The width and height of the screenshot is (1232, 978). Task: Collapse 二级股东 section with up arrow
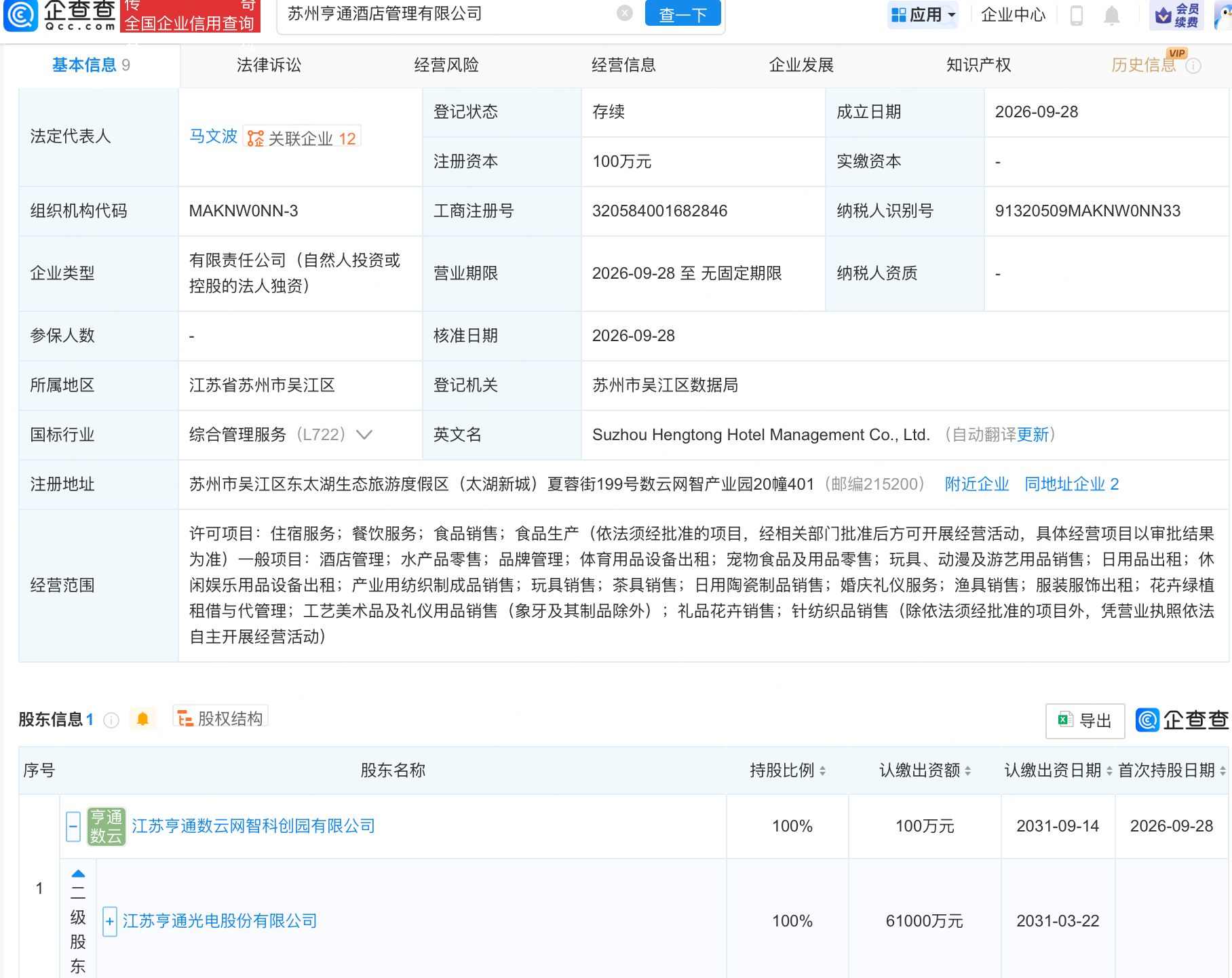79,874
